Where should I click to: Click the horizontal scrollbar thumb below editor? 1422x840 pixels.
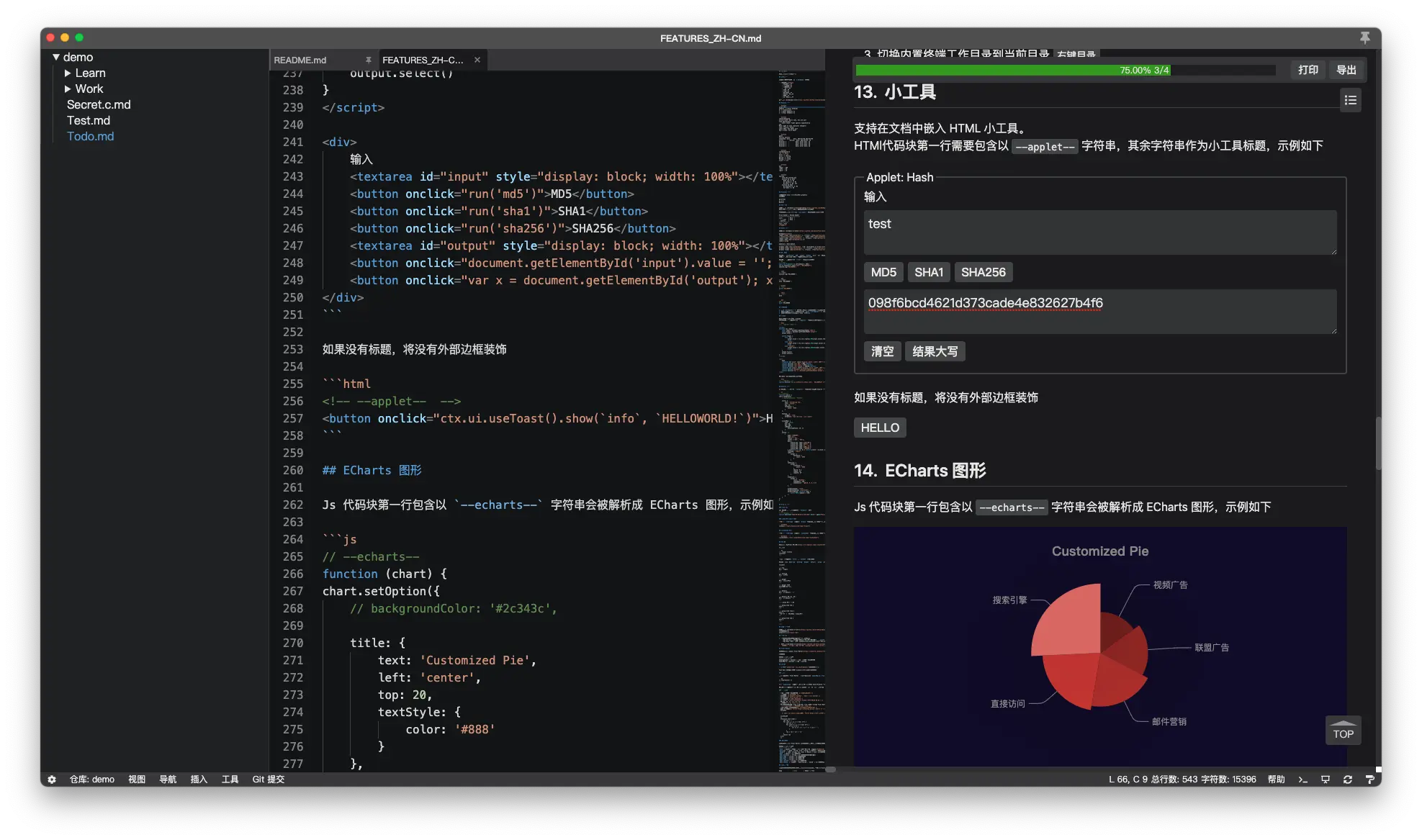coord(830,769)
